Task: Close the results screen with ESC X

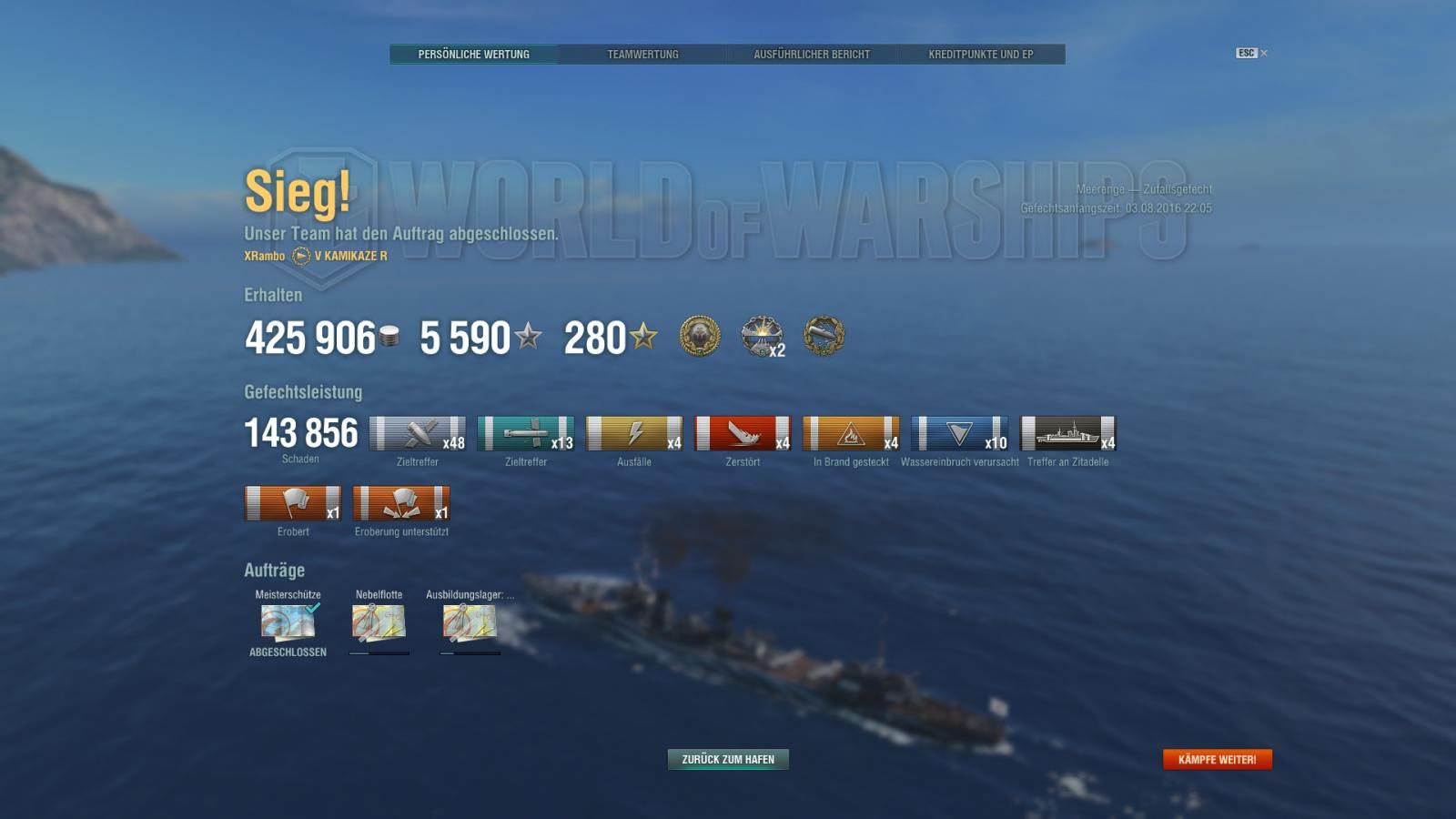Action: (1252, 53)
